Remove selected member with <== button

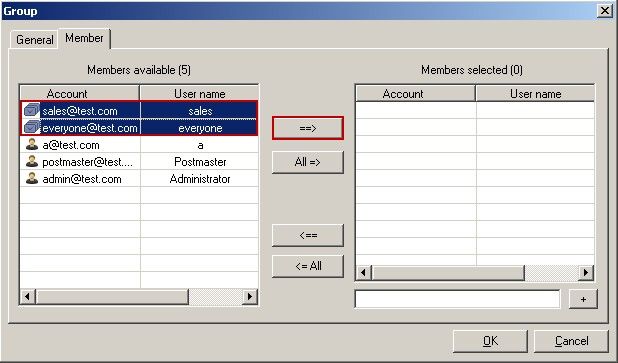pyautogui.click(x=308, y=235)
